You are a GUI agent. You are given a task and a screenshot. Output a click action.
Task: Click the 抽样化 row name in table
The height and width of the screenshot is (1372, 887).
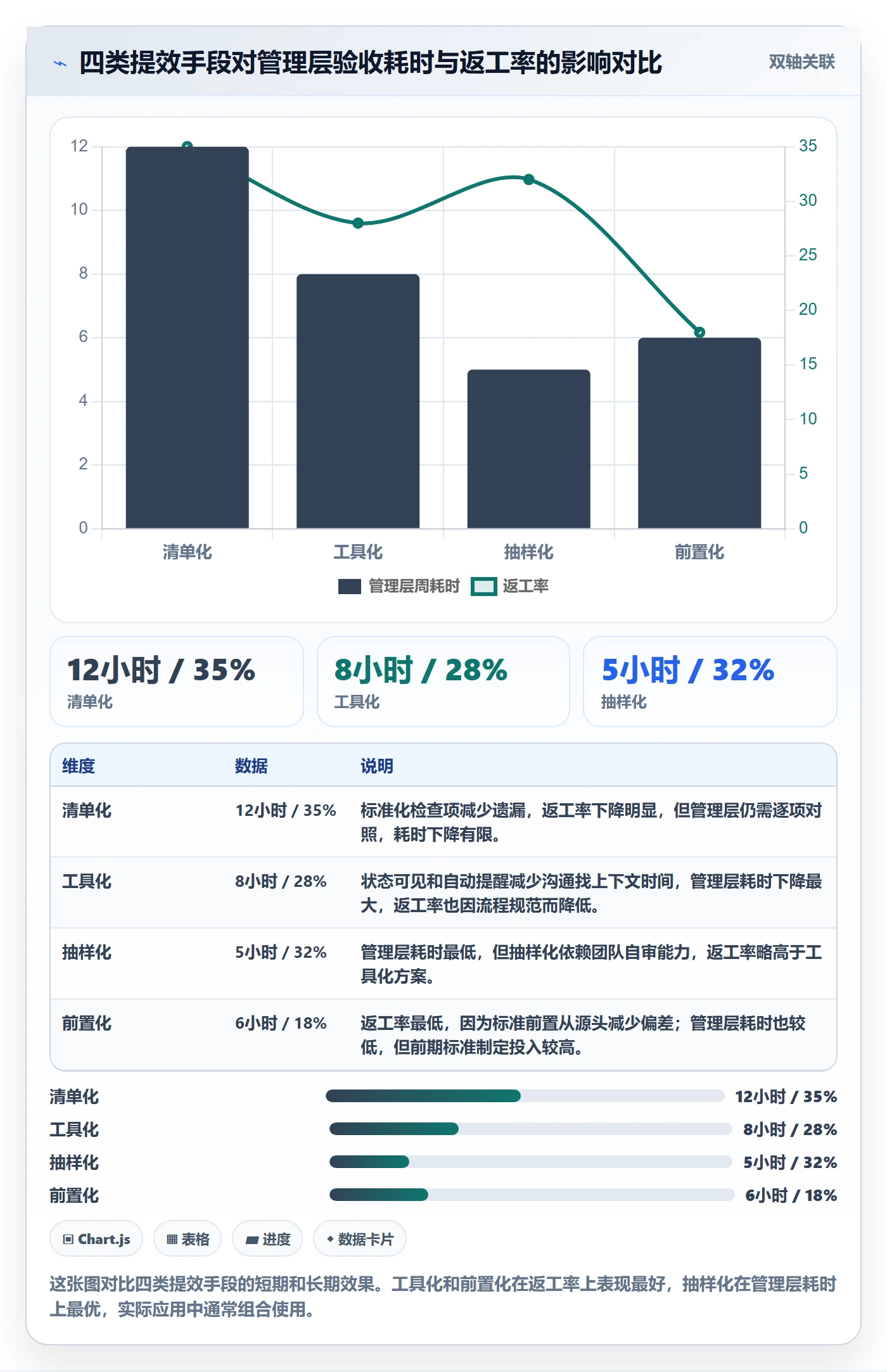(x=87, y=952)
